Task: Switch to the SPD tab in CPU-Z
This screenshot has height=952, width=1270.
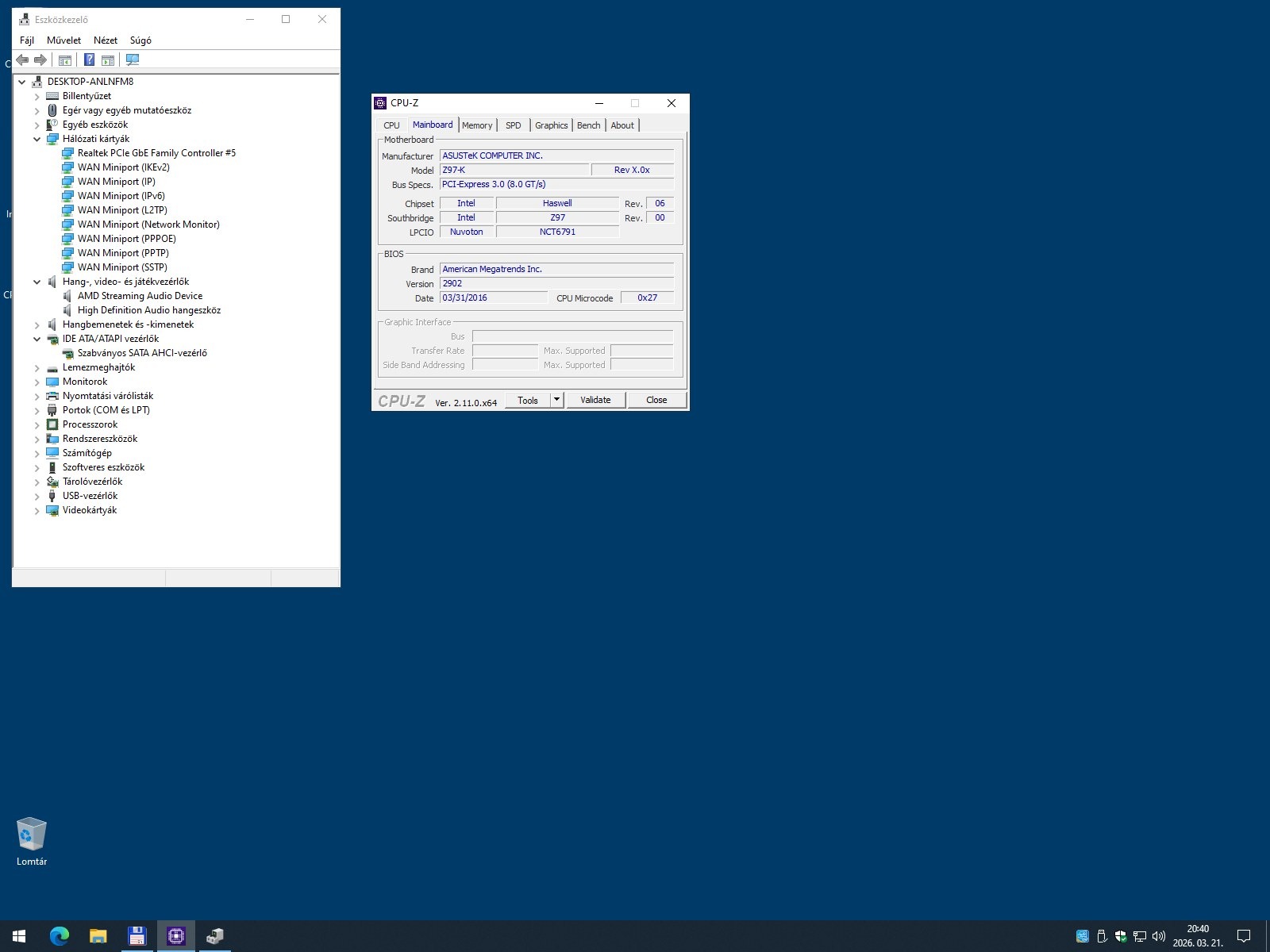Action: tap(514, 125)
